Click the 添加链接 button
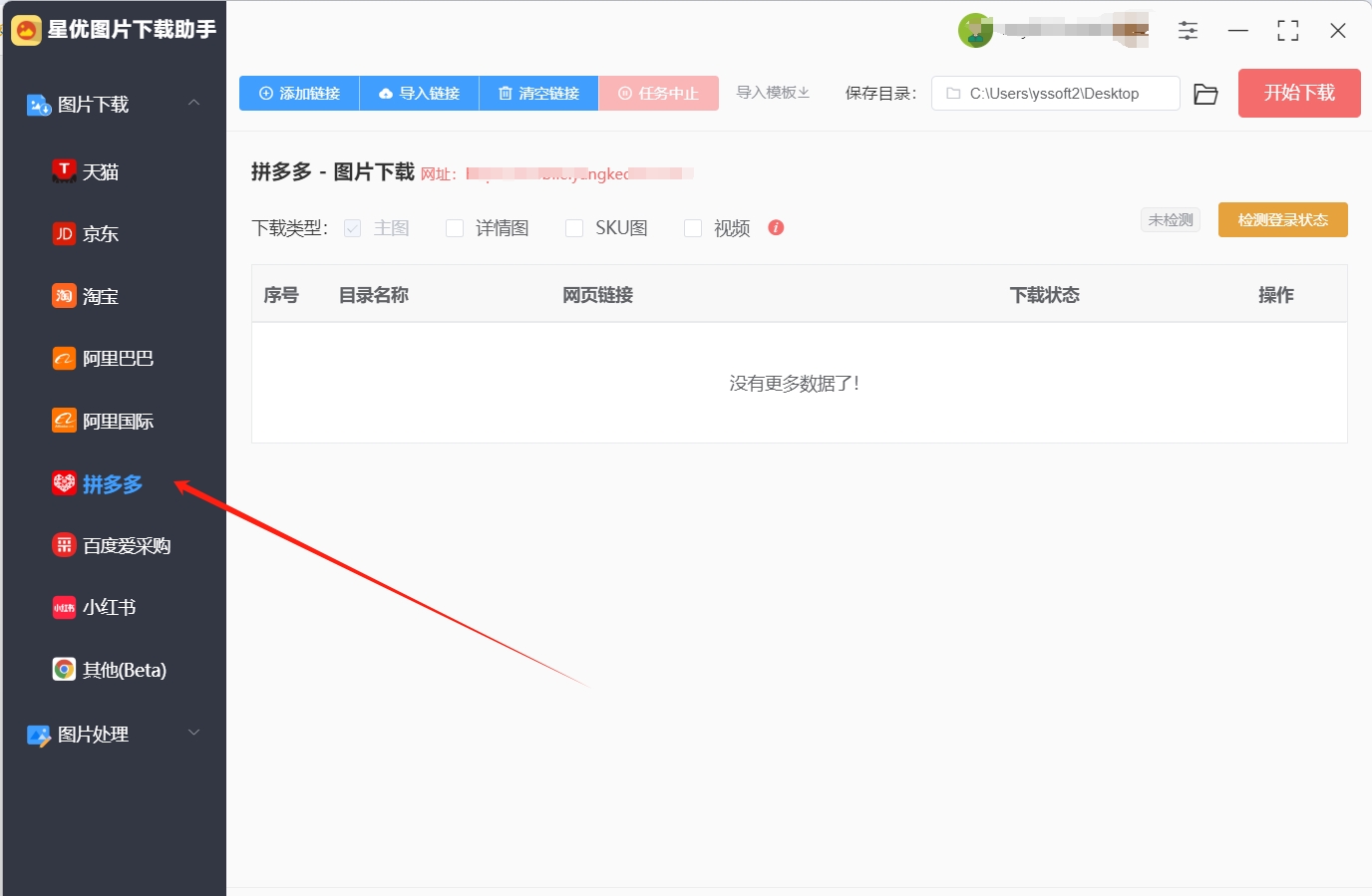This screenshot has height=896, width=1372. click(299, 93)
